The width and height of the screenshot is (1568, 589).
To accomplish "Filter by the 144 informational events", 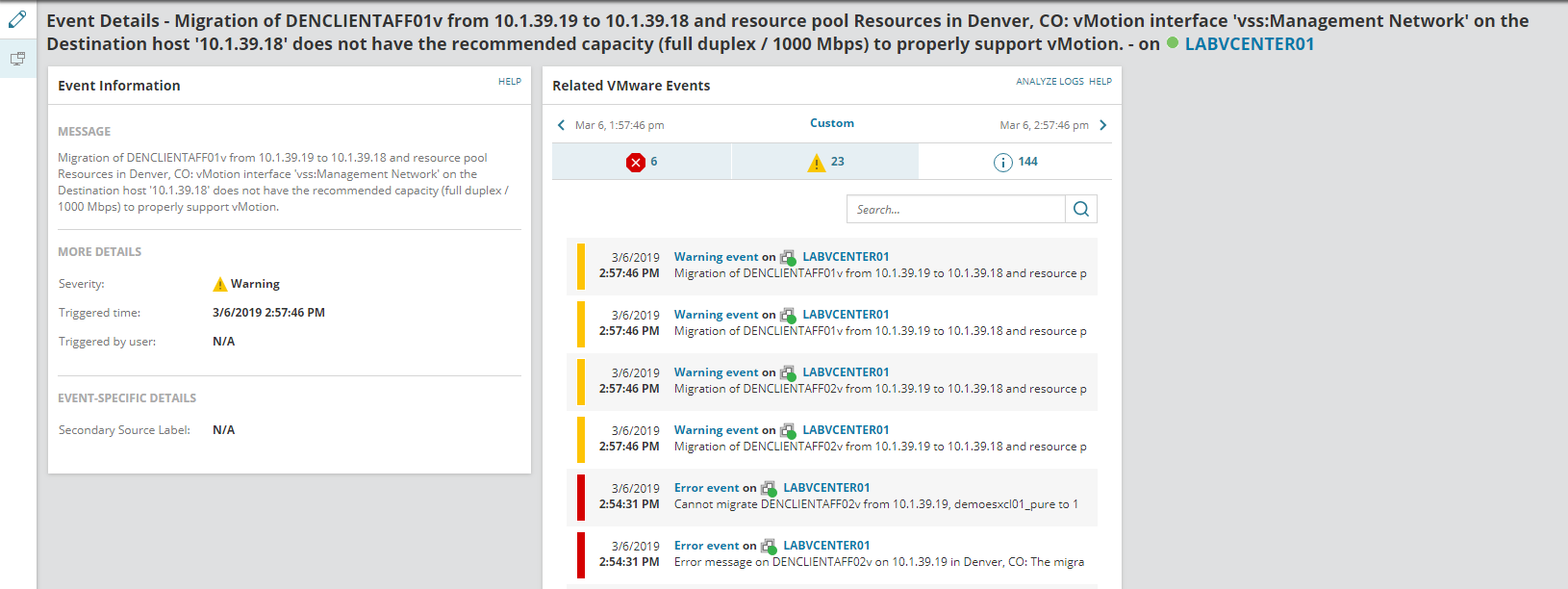I will click(1015, 162).
